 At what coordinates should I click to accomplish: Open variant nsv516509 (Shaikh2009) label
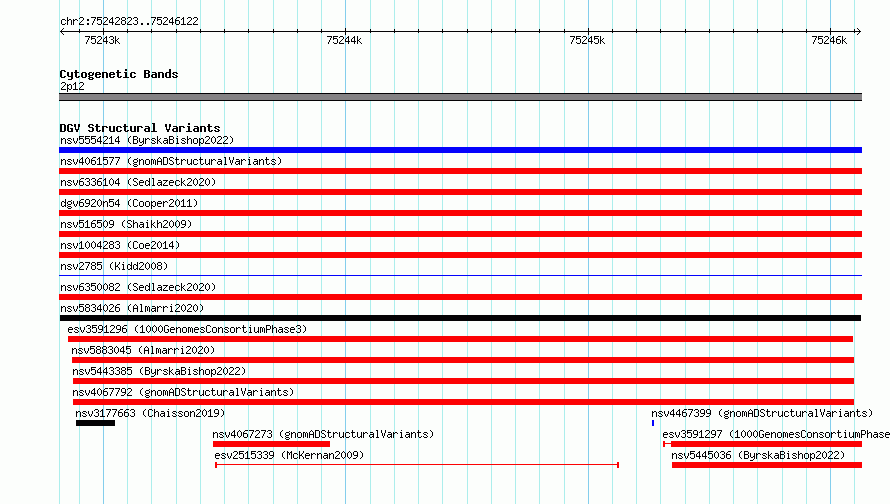[126, 224]
